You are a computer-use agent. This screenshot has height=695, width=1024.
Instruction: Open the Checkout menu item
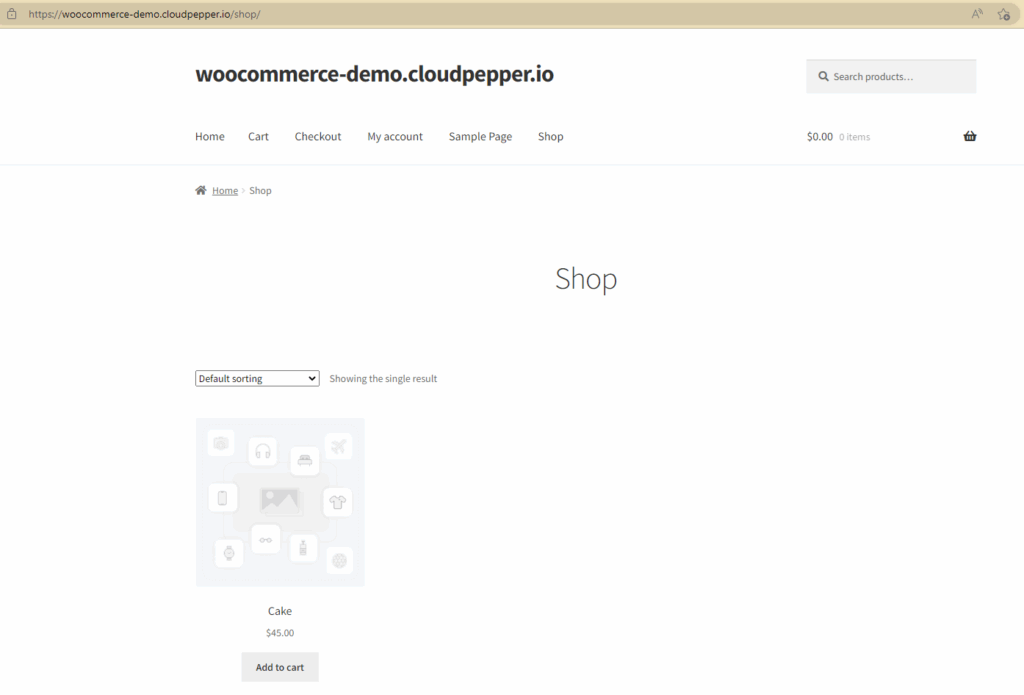pyautogui.click(x=318, y=136)
